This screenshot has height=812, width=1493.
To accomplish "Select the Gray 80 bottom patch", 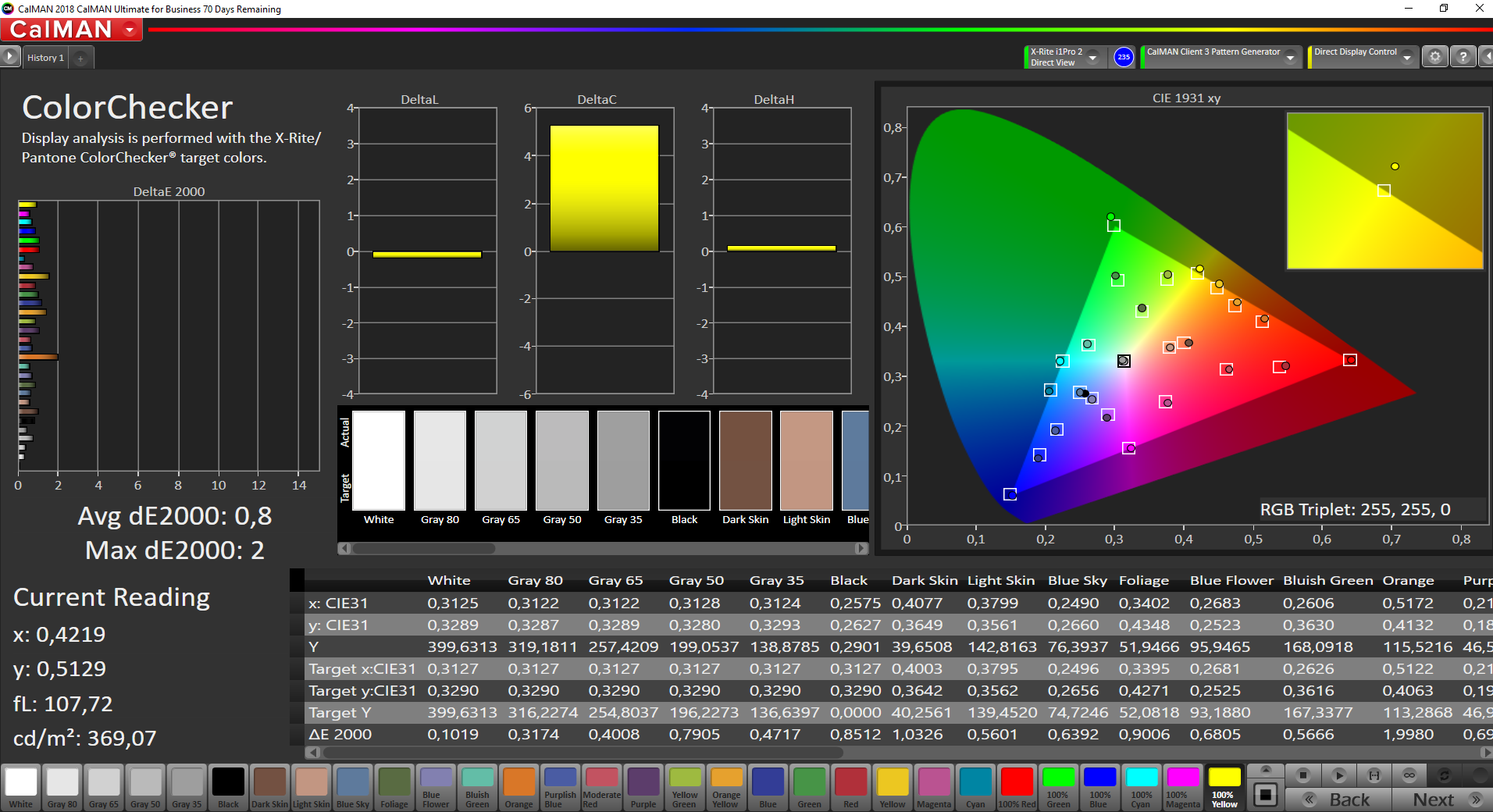I will pyautogui.click(x=62, y=787).
